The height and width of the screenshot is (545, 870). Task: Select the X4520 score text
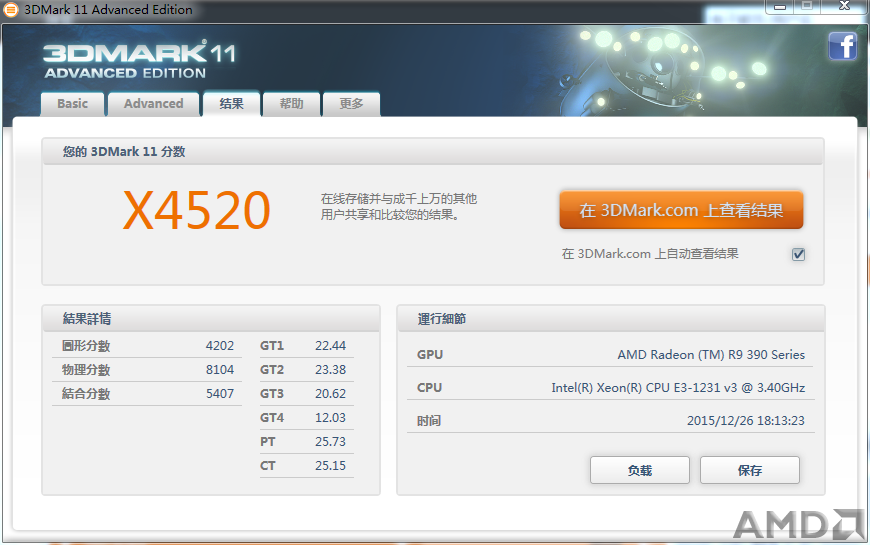tap(196, 210)
